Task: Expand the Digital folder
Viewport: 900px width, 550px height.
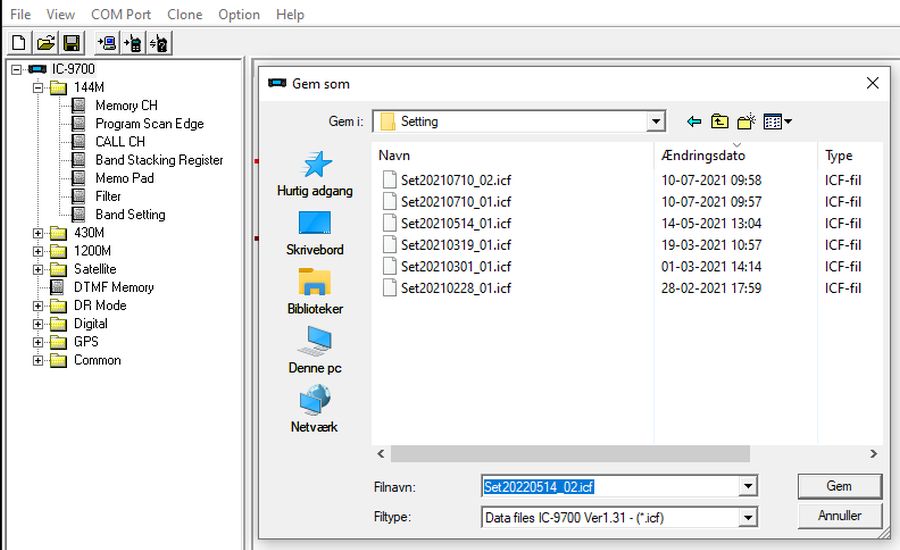Action: pyautogui.click(x=38, y=324)
